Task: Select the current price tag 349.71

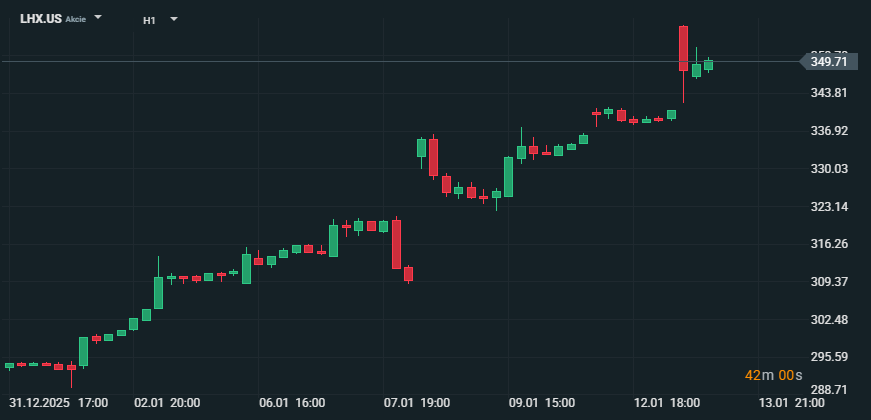Action: tap(829, 62)
